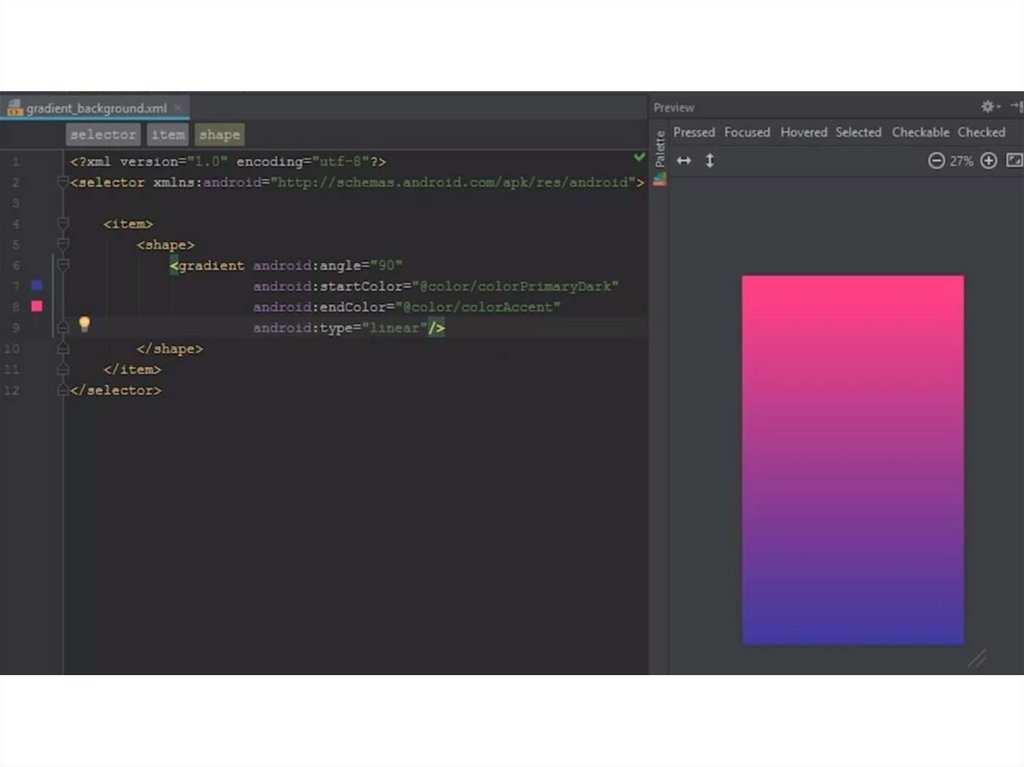This screenshot has width=1024, height=767.
Task: Click the hide Preview panel icon
Action: coord(1015,106)
